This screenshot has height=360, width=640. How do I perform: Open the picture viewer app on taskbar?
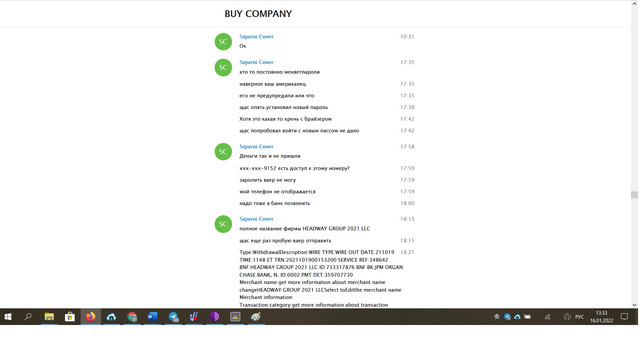click(x=235, y=317)
